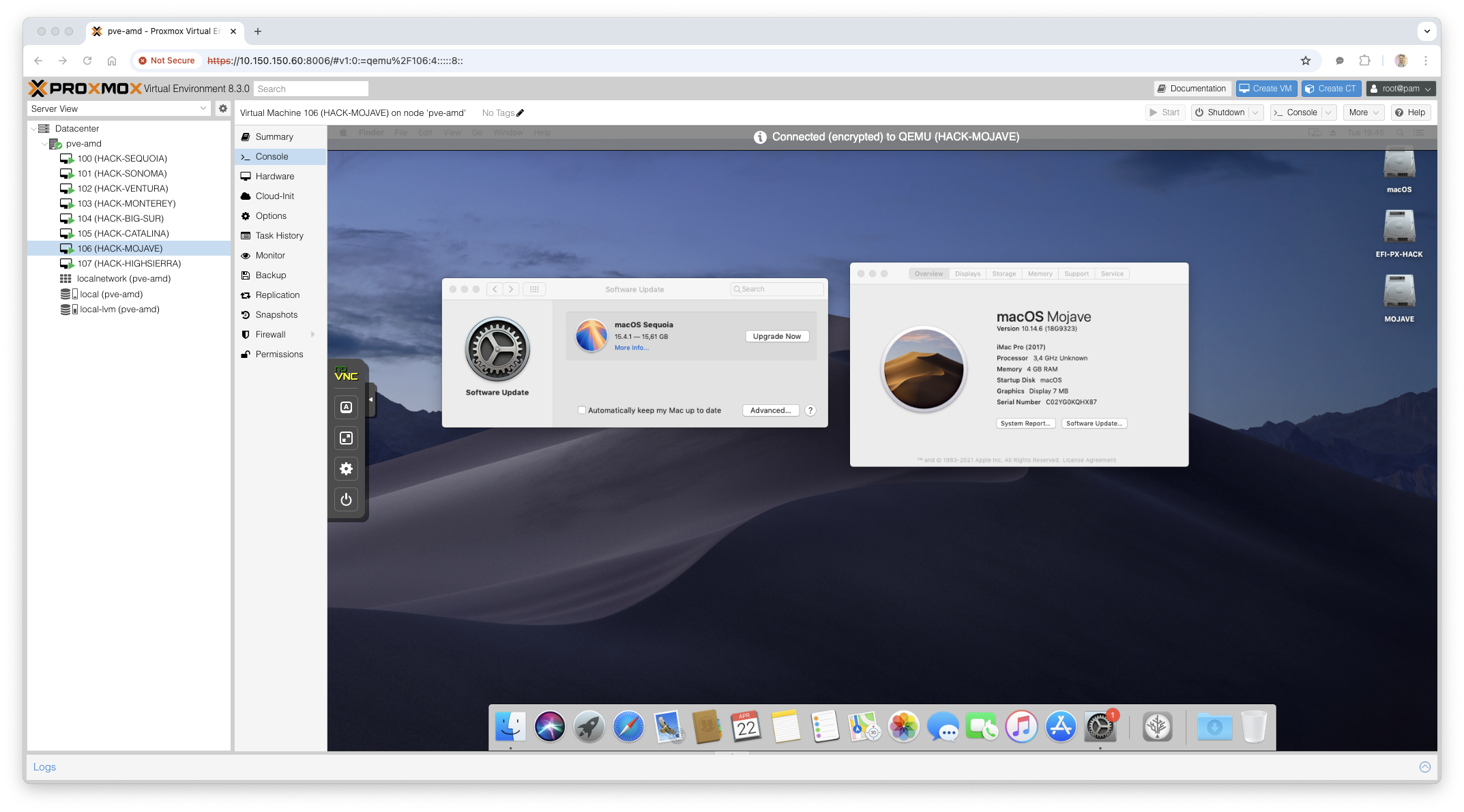
Task: Switch to the Hardware tab
Action: (274, 177)
